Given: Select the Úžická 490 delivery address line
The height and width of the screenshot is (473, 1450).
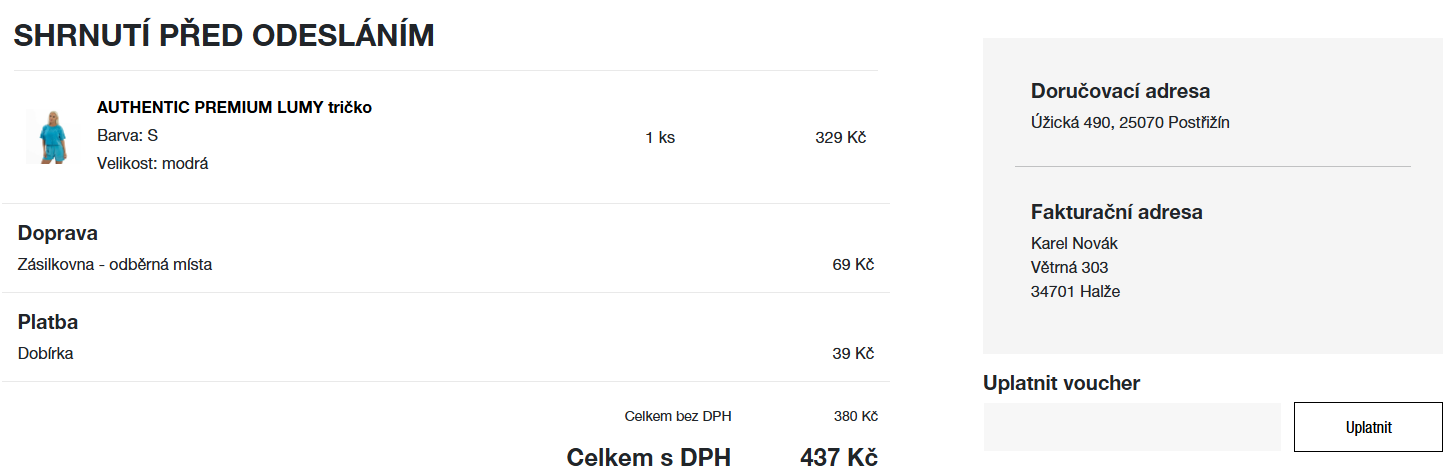Looking at the screenshot, I should (x=1130, y=122).
